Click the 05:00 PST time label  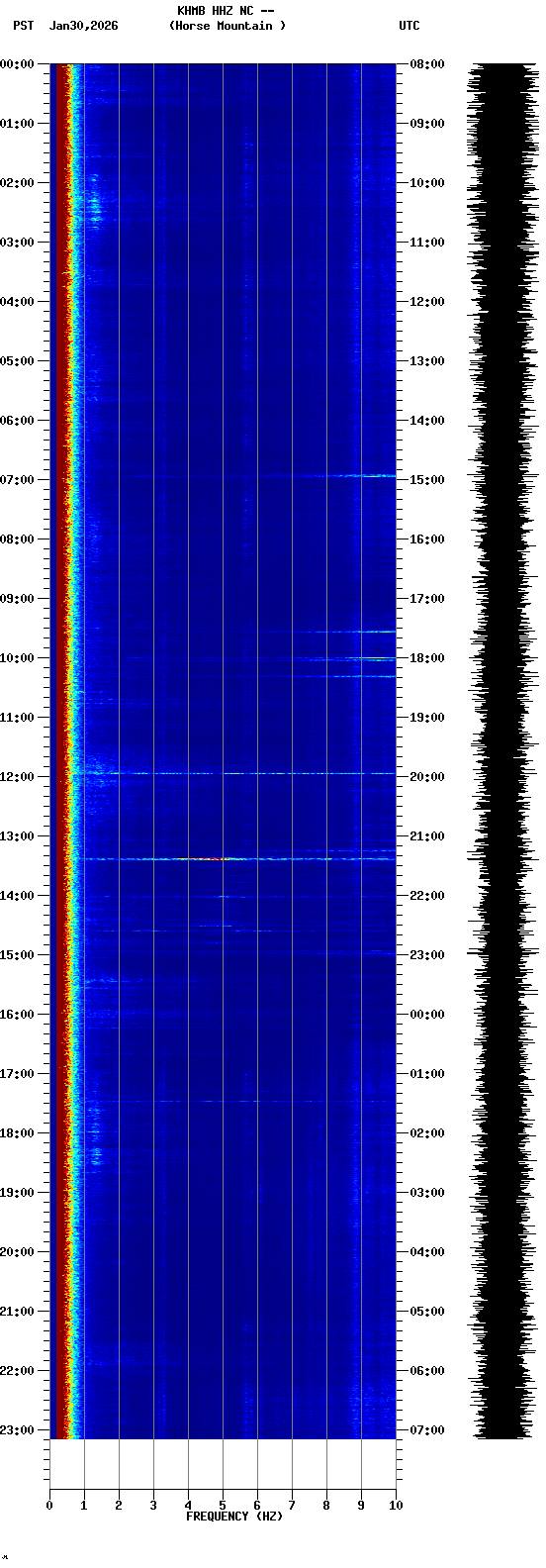pos(17,361)
